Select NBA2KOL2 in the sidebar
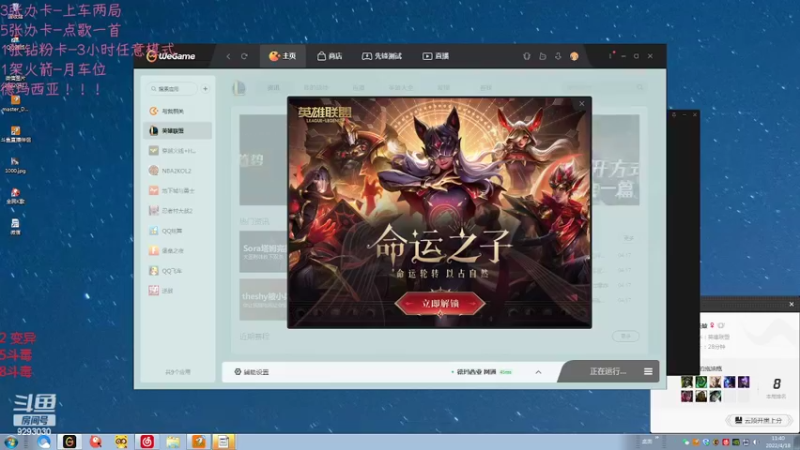 tap(177, 170)
